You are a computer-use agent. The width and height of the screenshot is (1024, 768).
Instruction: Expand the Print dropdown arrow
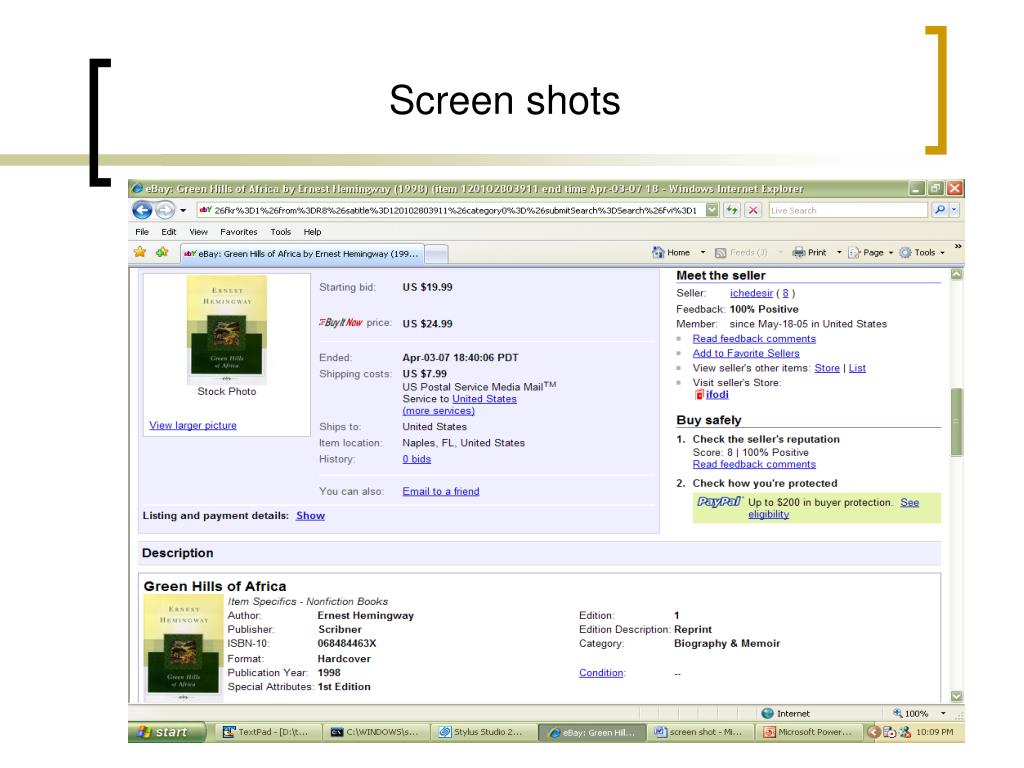tap(839, 252)
